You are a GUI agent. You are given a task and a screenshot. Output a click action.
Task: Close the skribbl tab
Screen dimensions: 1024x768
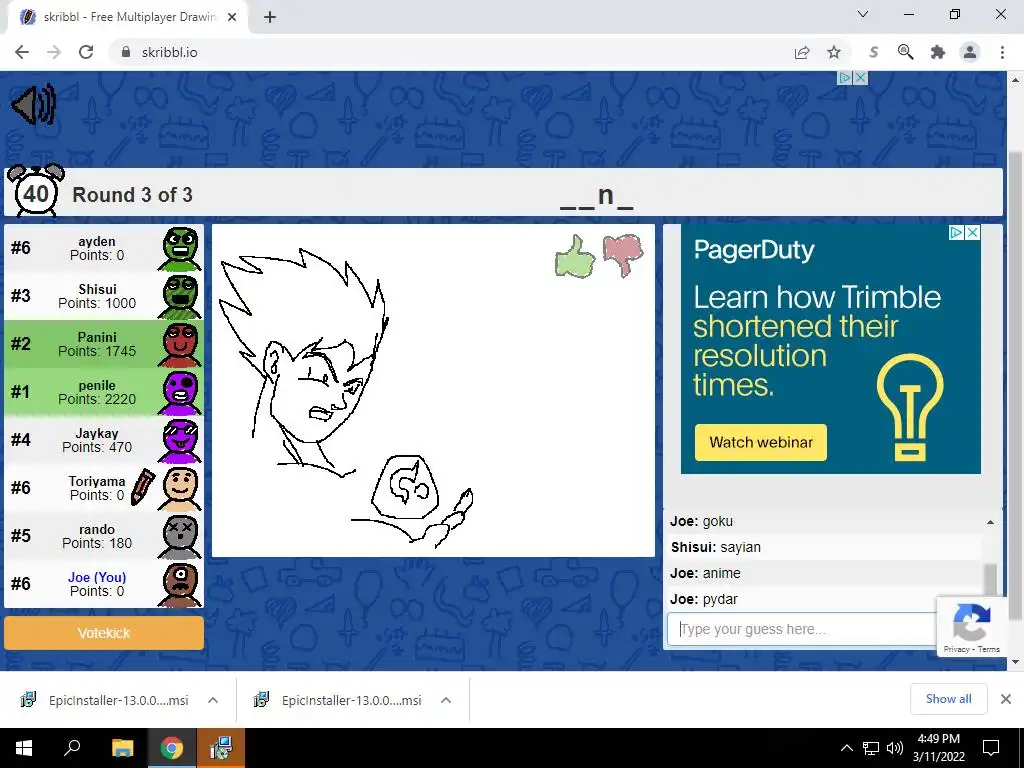[232, 17]
